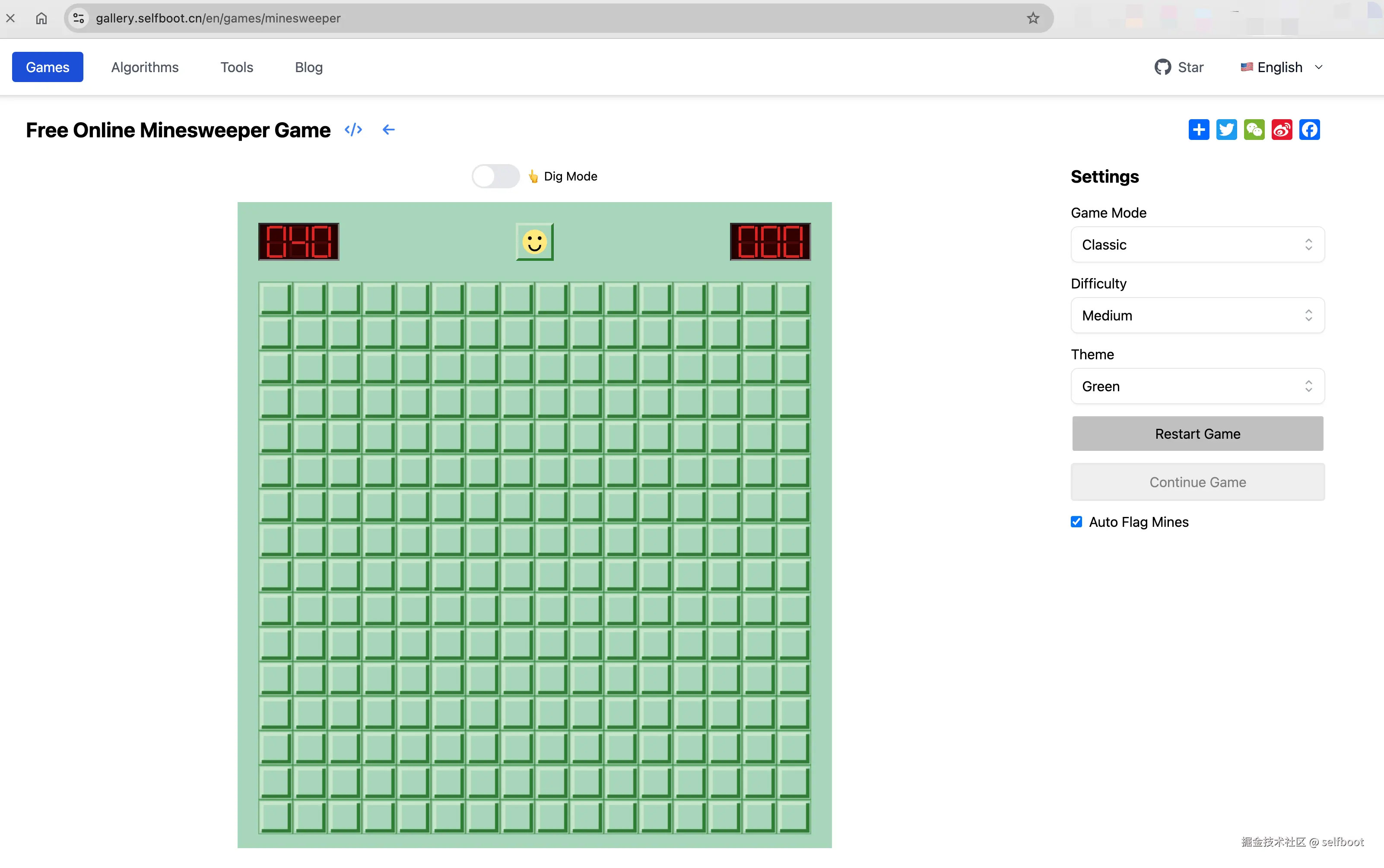This screenshot has height=868, width=1384.
Task: Uncheck the Auto Flag Mines checkbox
Action: point(1076,522)
